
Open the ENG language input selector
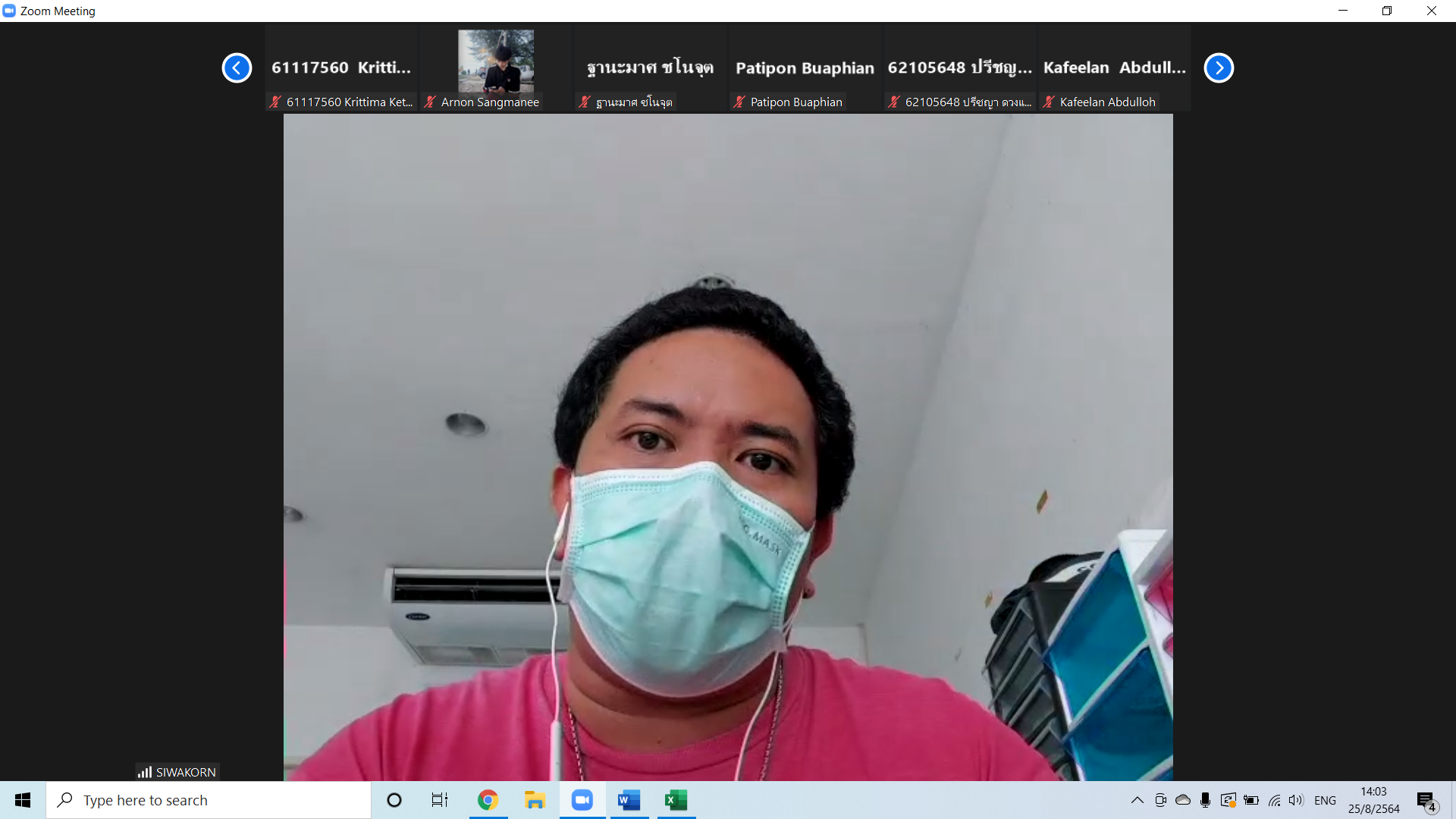point(1325,800)
